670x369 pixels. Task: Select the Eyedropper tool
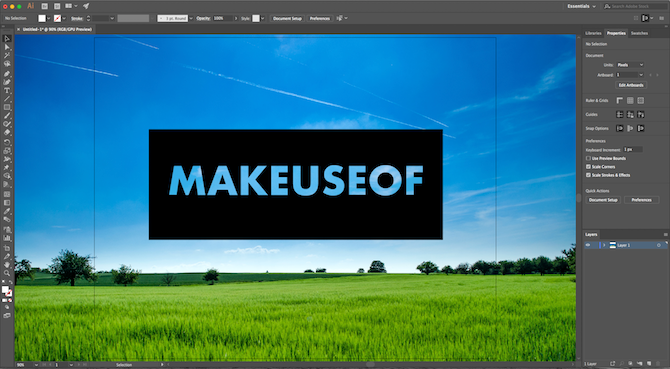point(7,211)
